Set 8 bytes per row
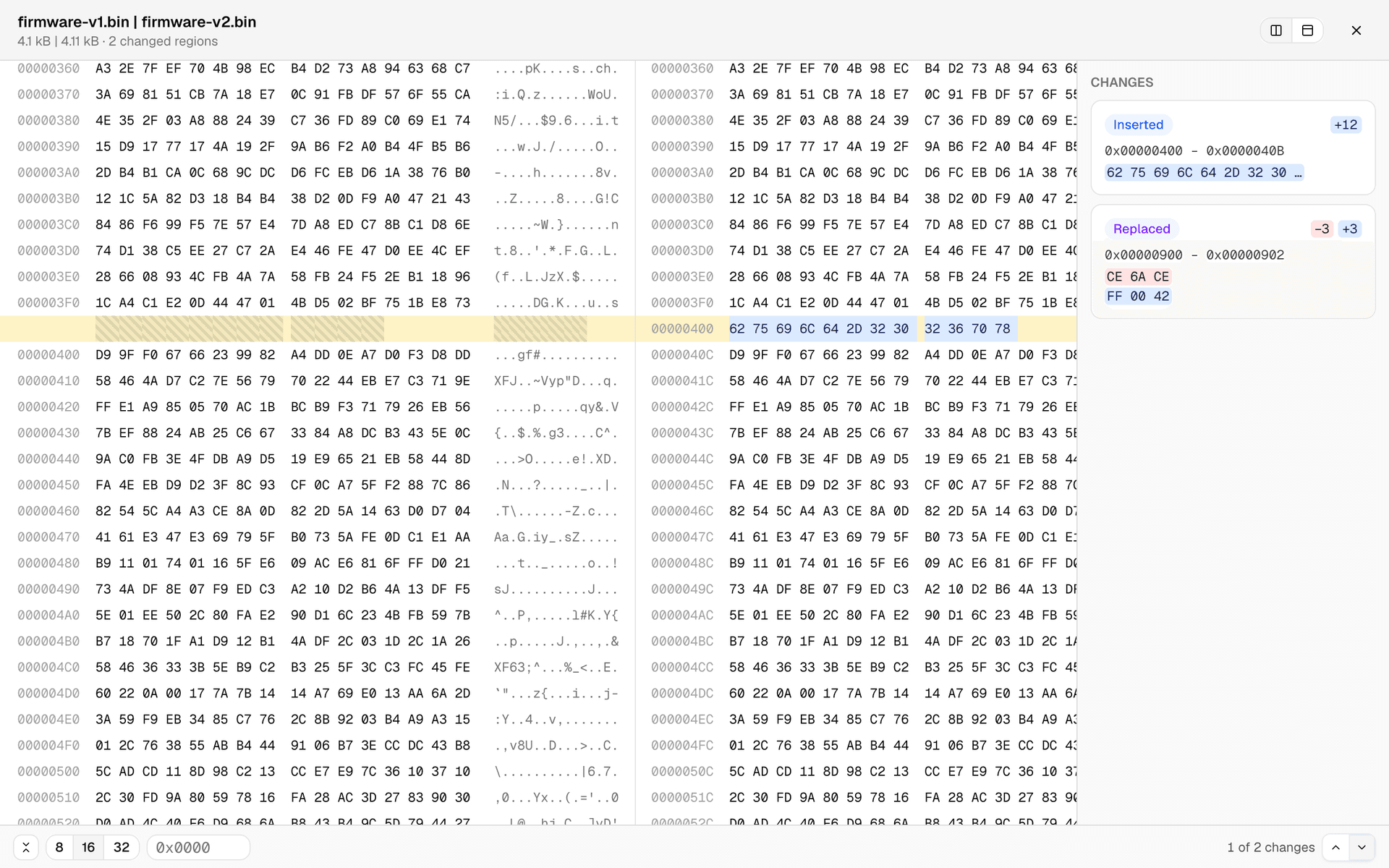Screen dimensions: 1389x868 pyautogui.click(x=59, y=847)
